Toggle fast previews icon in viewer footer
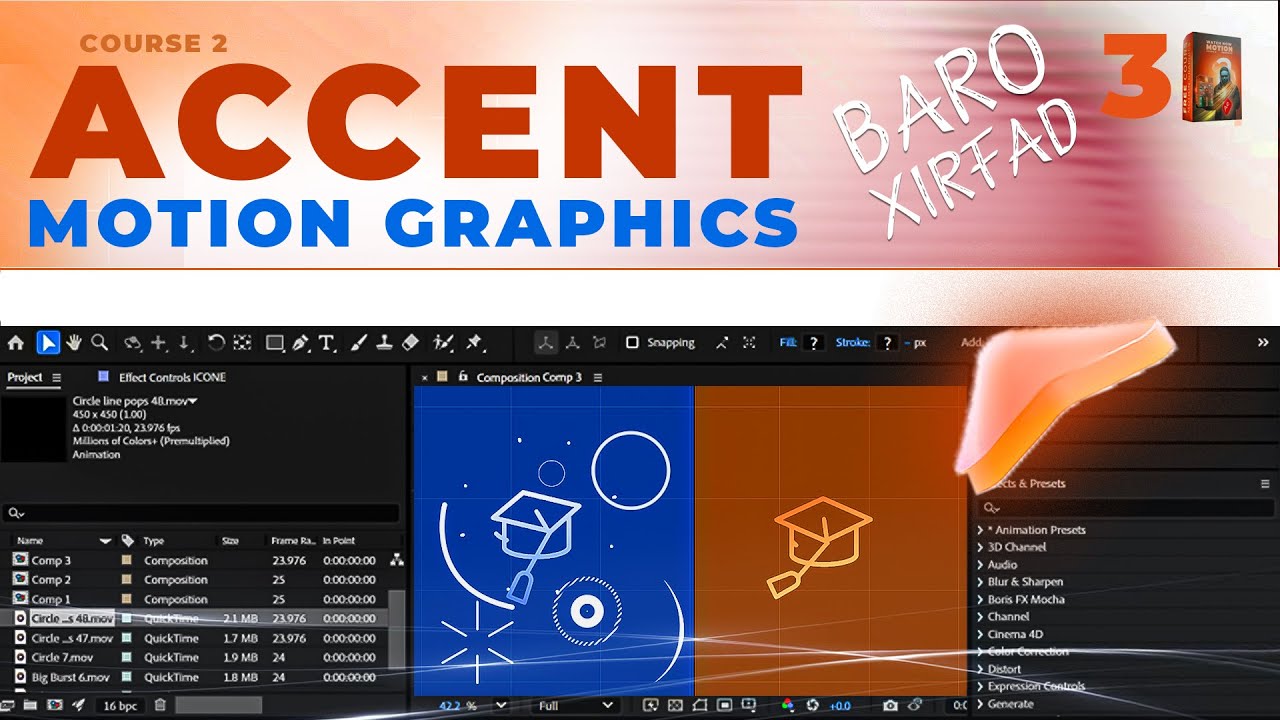The width and height of the screenshot is (1280, 720). coord(651,705)
